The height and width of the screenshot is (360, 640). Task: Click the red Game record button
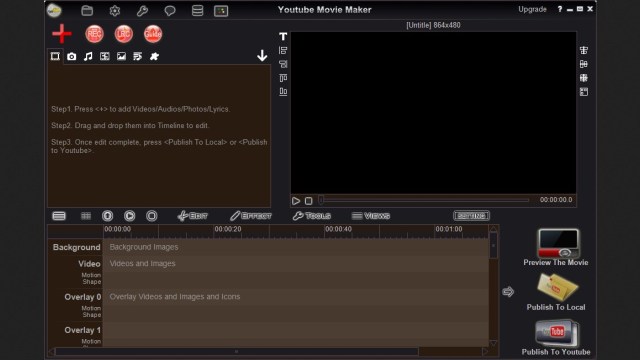[x=153, y=34]
